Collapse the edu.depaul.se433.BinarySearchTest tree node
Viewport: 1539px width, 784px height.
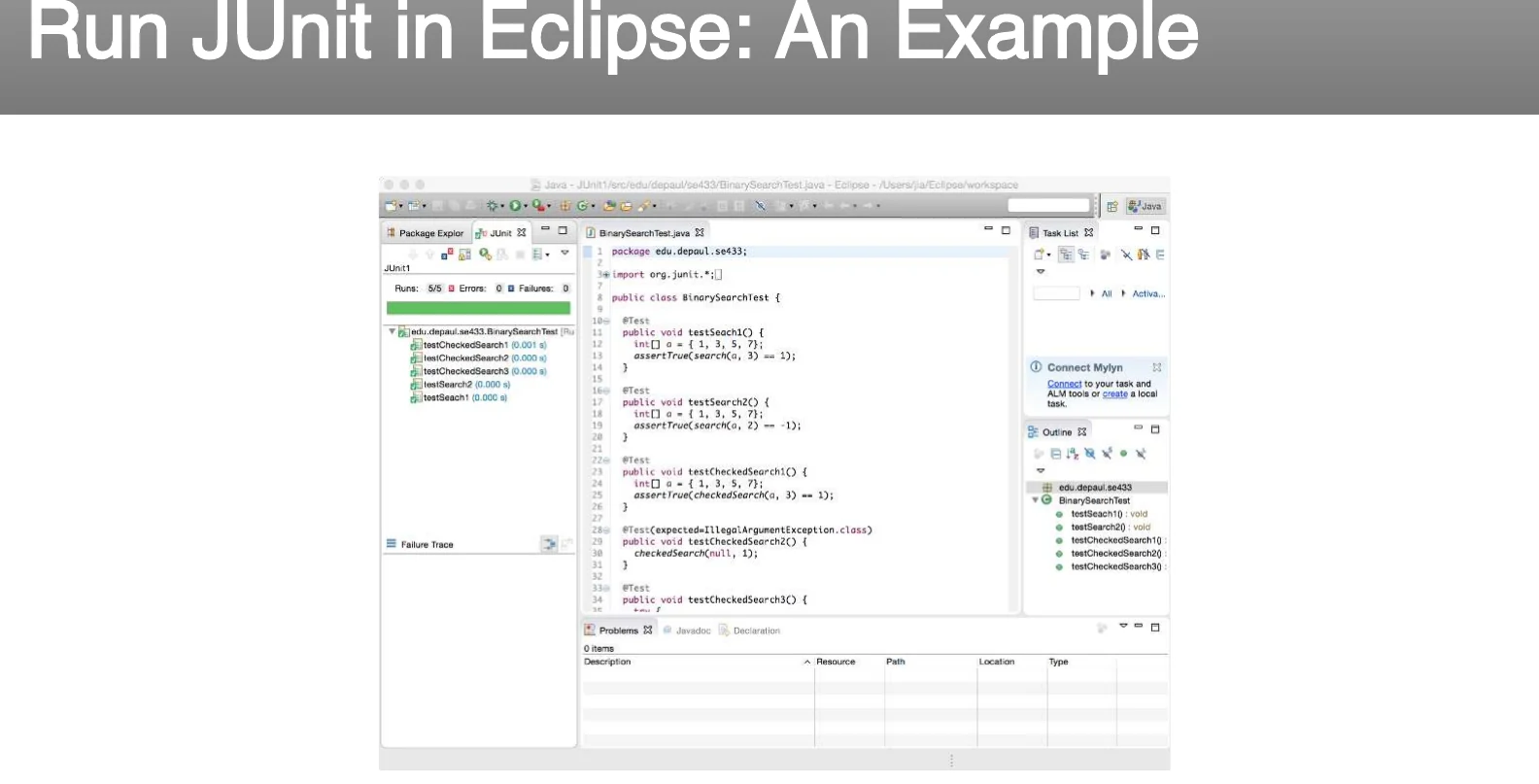(x=392, y=331)
